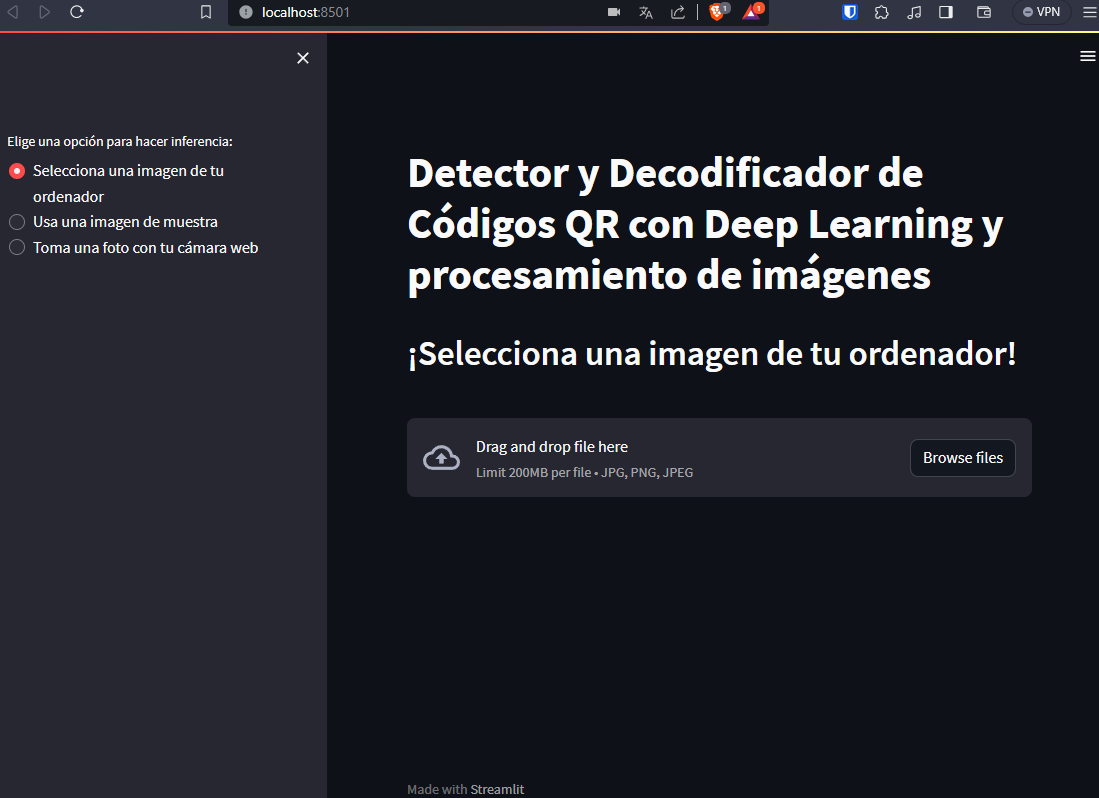This screenshot has width=1099, height=798.
Task: Open the VPN dropdown menu
Action: (1041, 12)
